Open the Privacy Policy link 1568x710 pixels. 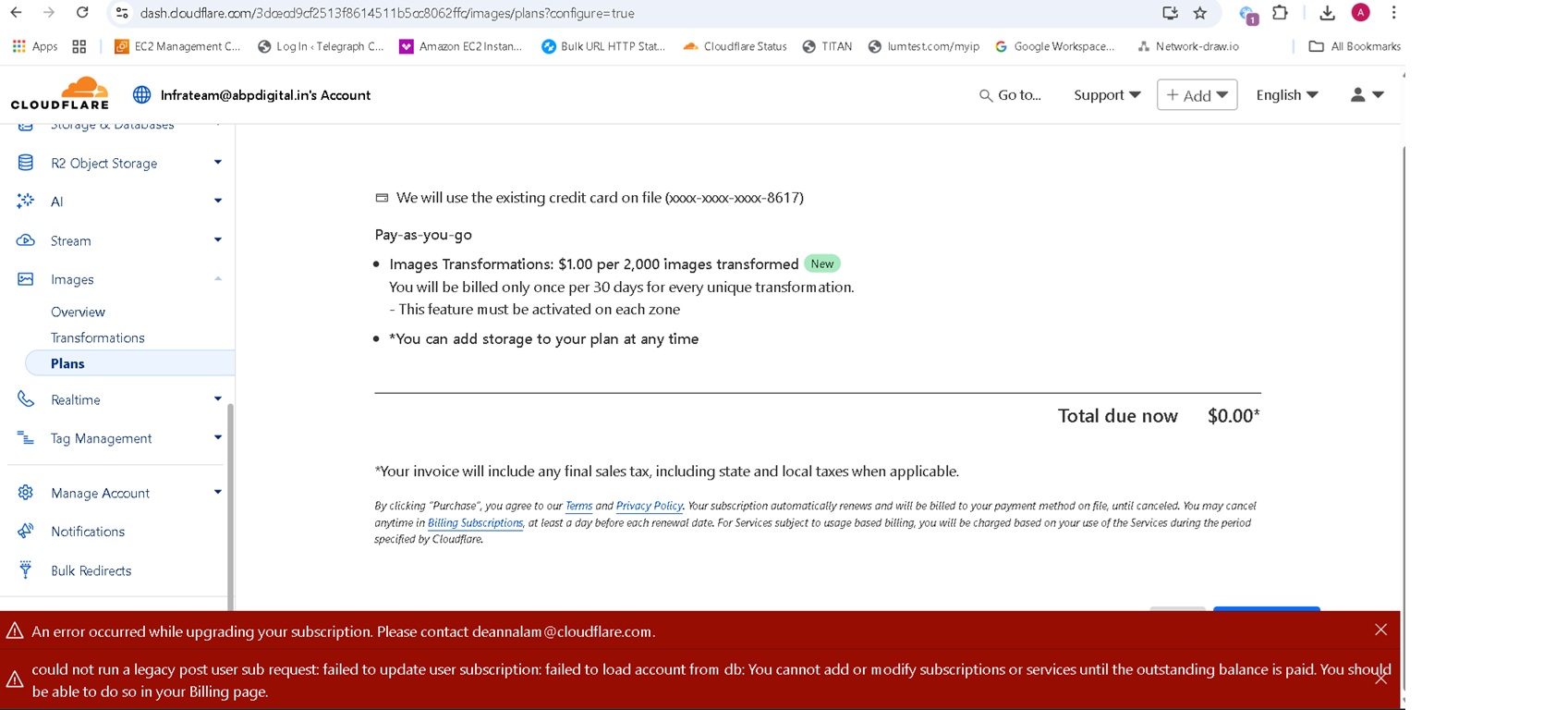(650, 506)
